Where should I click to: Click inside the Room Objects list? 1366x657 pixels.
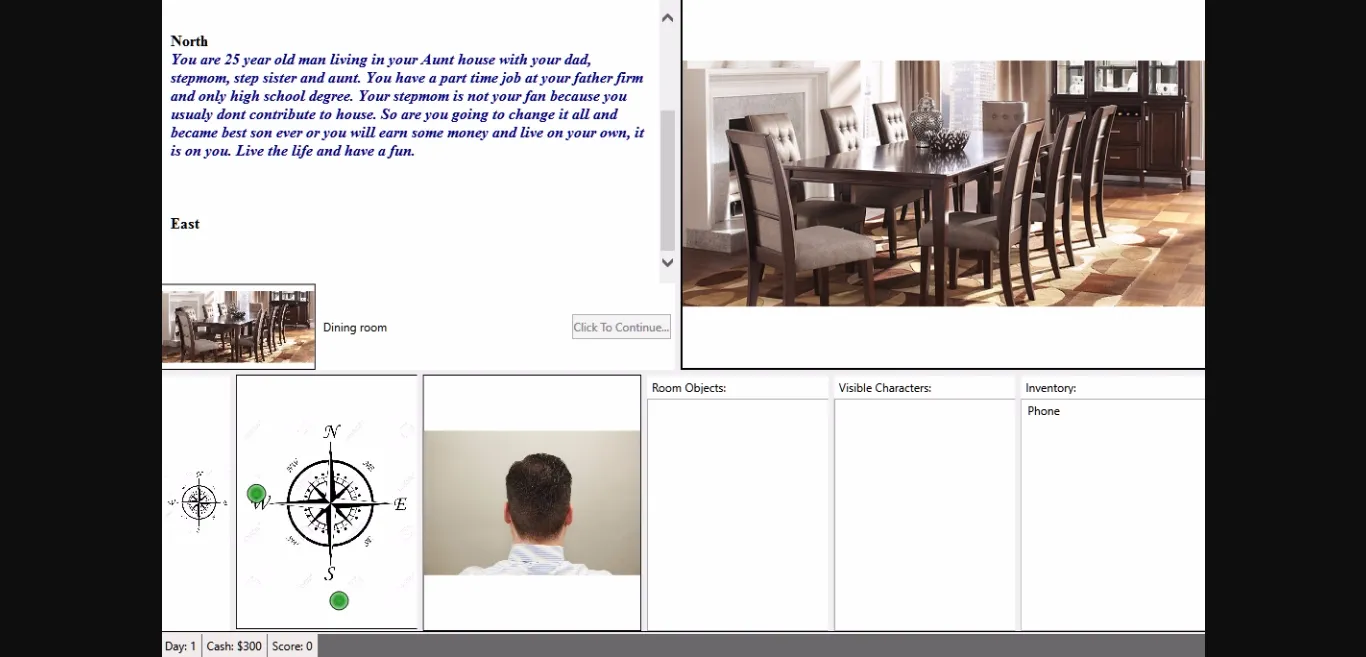737,514
